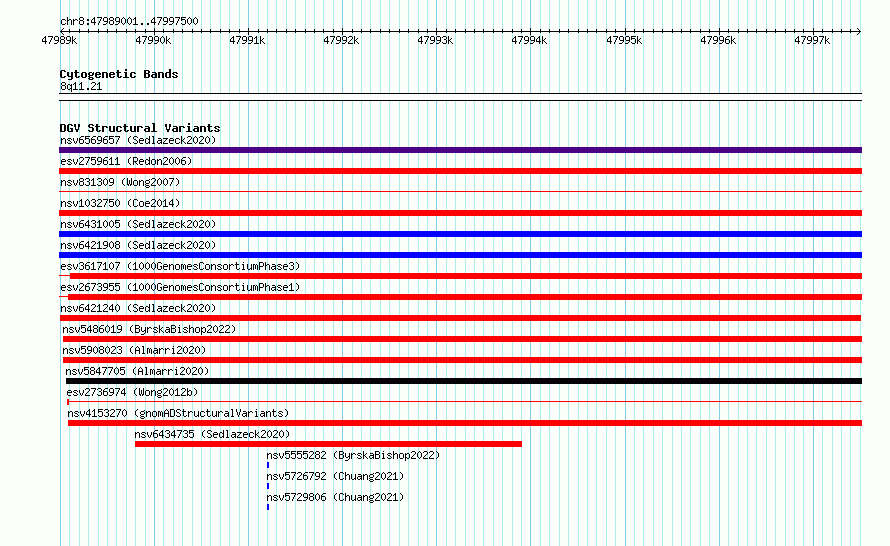Open variant label nsv5486019 (ByrskaBishop2022)
Image resolution: width=890 pixels, height=546 pixels.
point(149,329)
